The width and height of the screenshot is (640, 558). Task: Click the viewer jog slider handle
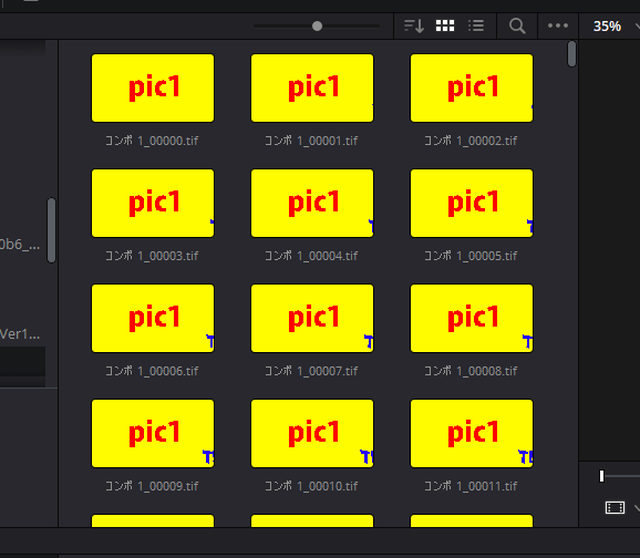pyautogui.click(x=601, y=476)
